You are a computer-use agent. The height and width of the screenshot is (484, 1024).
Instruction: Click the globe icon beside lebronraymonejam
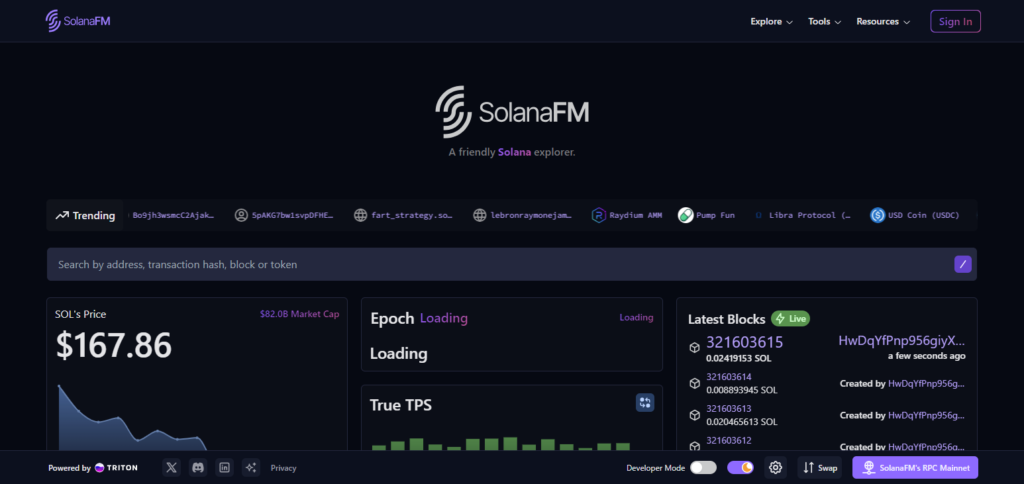click(x=479, y=215)
